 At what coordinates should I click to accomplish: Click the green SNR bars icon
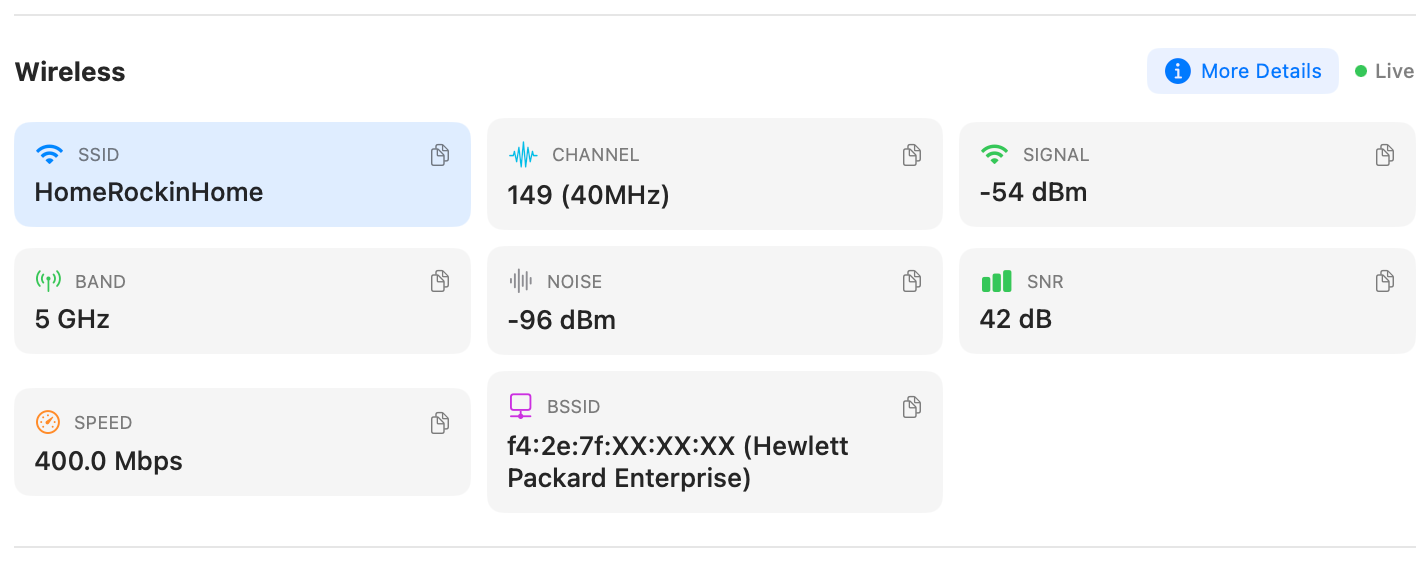[996, 281]
